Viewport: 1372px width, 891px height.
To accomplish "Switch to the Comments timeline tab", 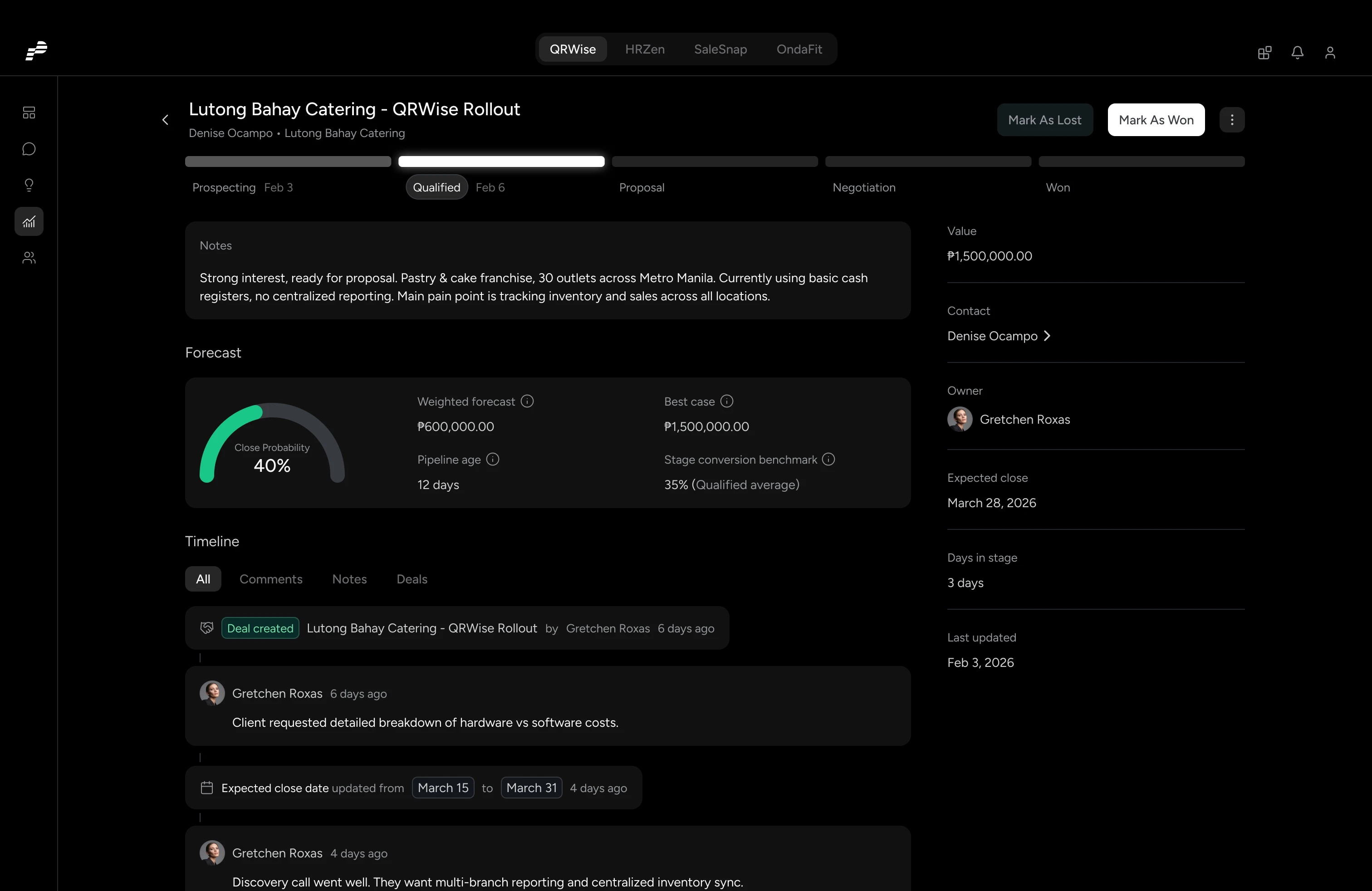I will [x=271, y=579].
